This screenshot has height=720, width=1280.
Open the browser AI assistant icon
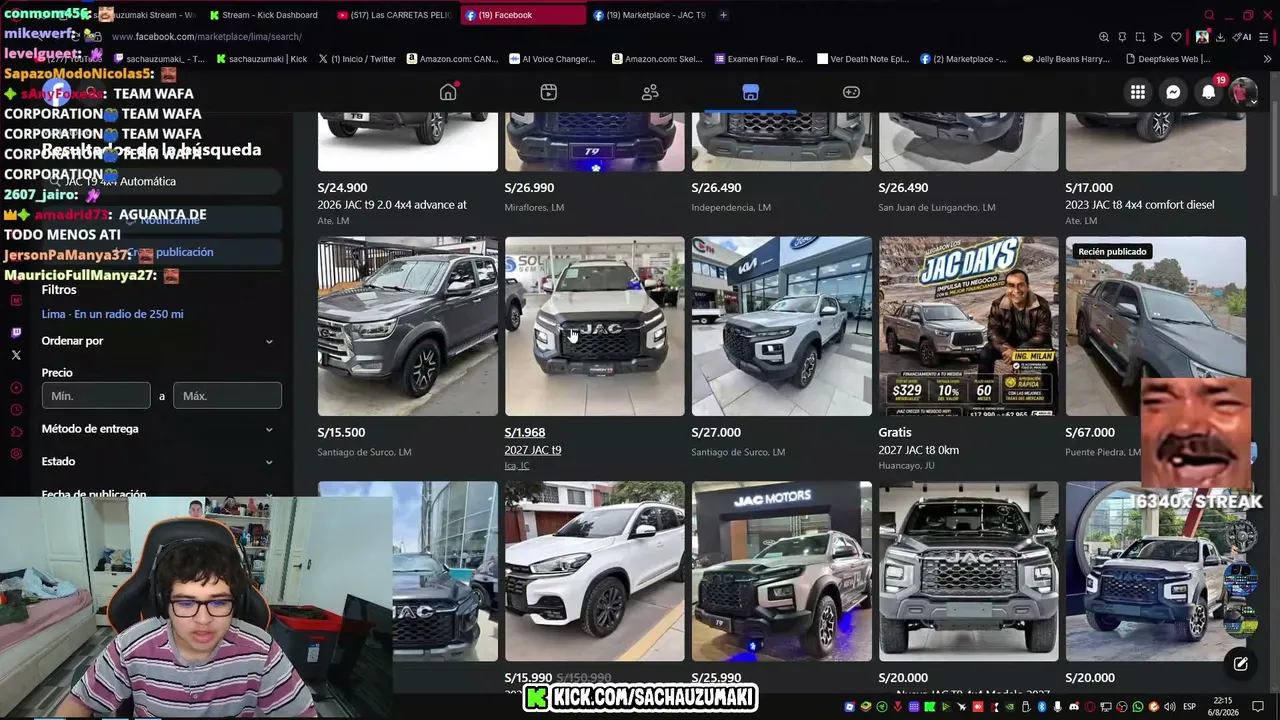coord(1244,37)
